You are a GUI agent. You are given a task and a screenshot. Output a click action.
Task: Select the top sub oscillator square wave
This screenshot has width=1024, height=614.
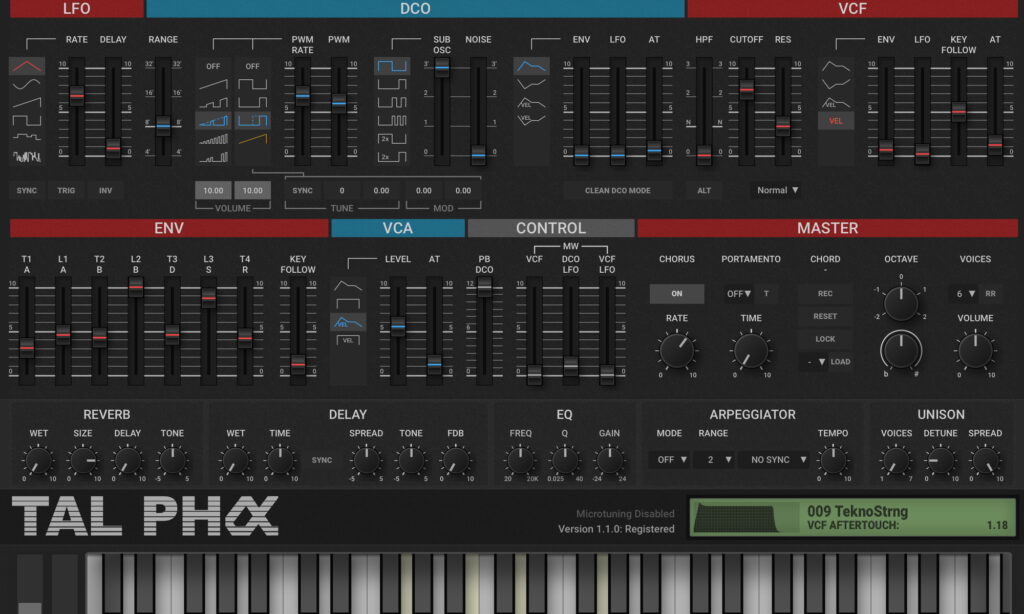pyautogui.click(x=392, y=66)
